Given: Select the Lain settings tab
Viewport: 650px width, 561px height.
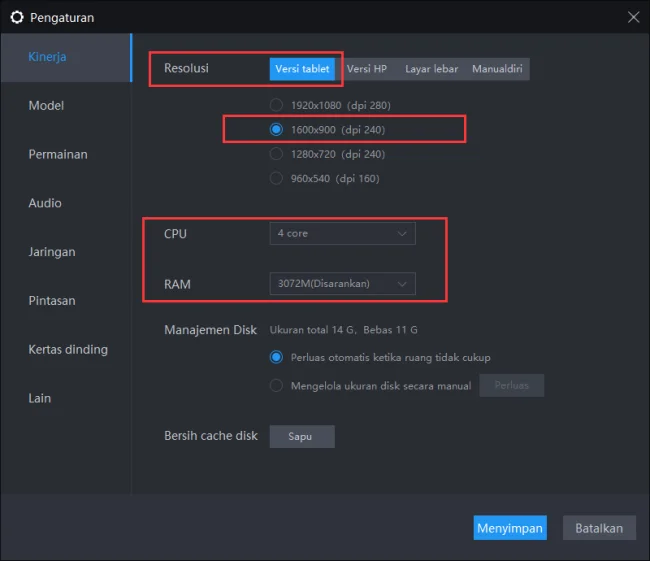Looking at the screenshot, I should click(x=66, y=398).
